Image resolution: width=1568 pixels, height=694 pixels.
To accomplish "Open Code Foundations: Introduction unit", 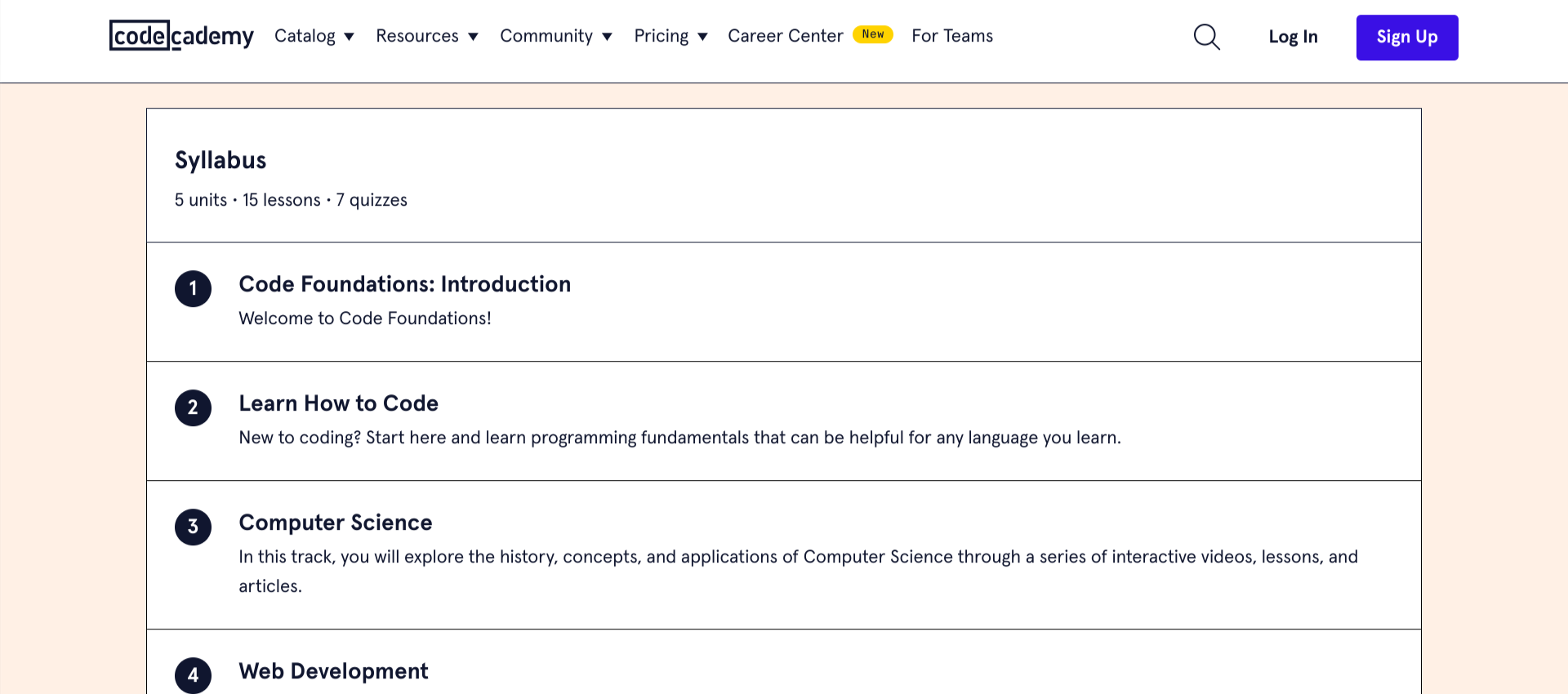I will (x=404, y=284).
